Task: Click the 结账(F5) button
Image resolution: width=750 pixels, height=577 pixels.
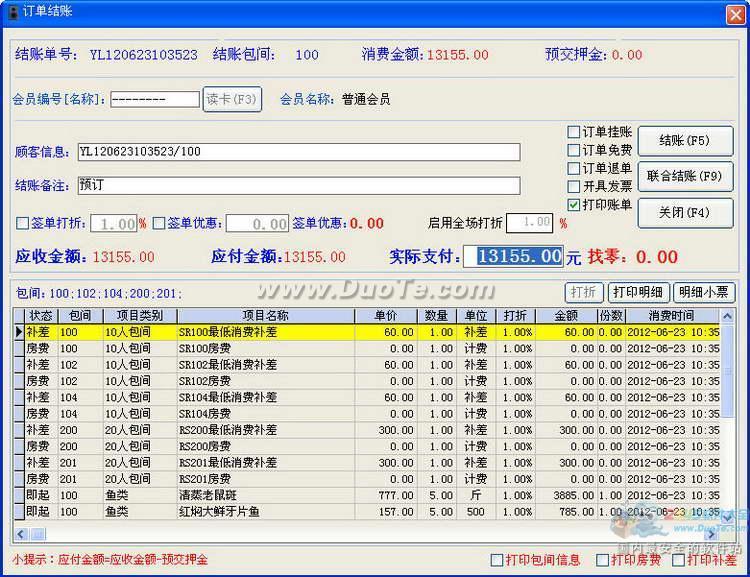Action: [685, 141]
